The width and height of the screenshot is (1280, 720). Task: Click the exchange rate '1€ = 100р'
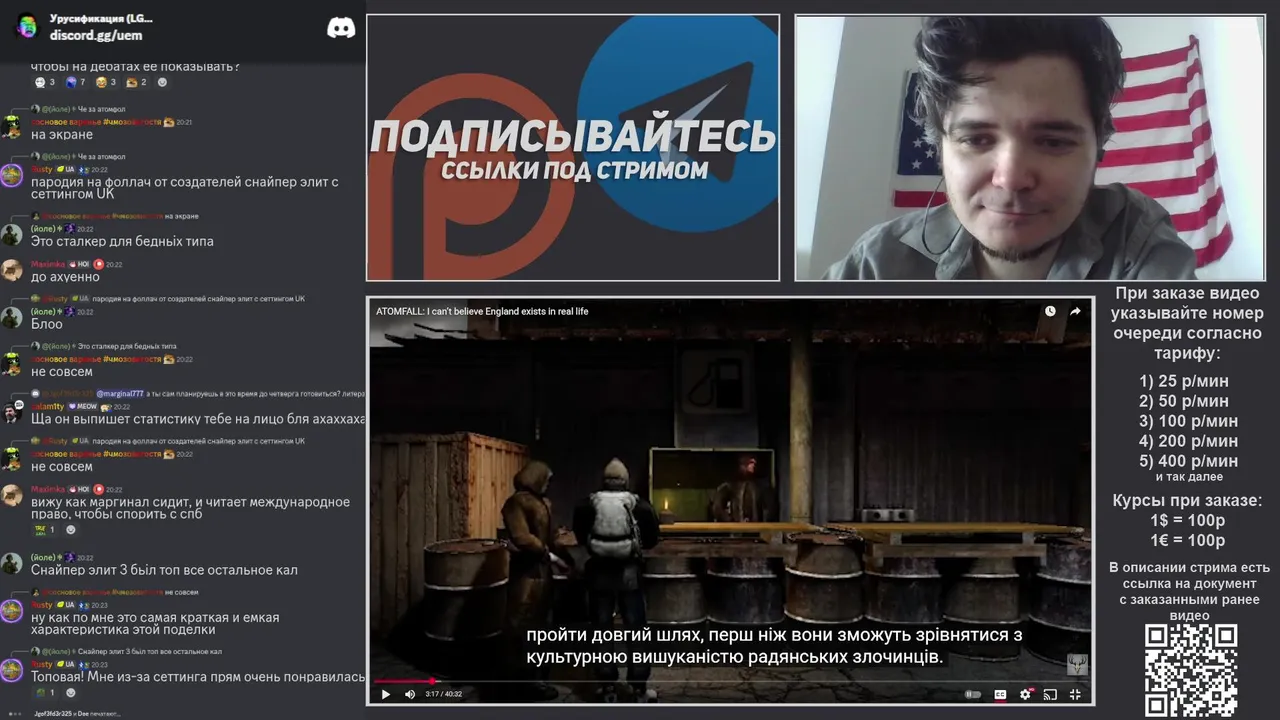click(x=1187, y=541)
